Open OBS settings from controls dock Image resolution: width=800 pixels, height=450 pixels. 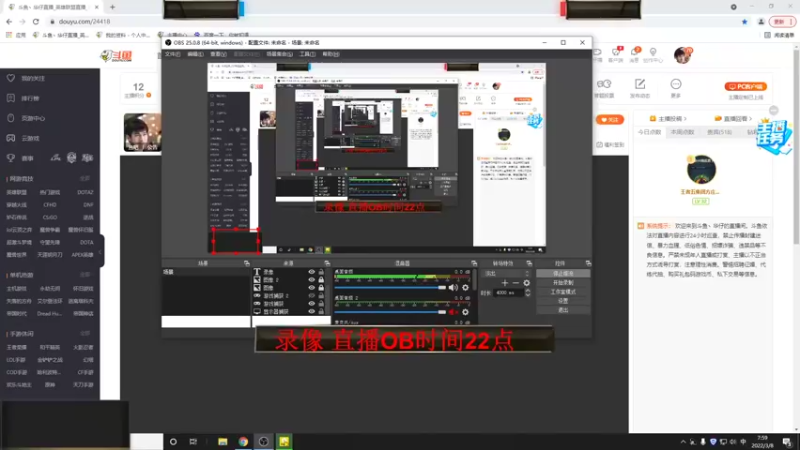[563, 301]
